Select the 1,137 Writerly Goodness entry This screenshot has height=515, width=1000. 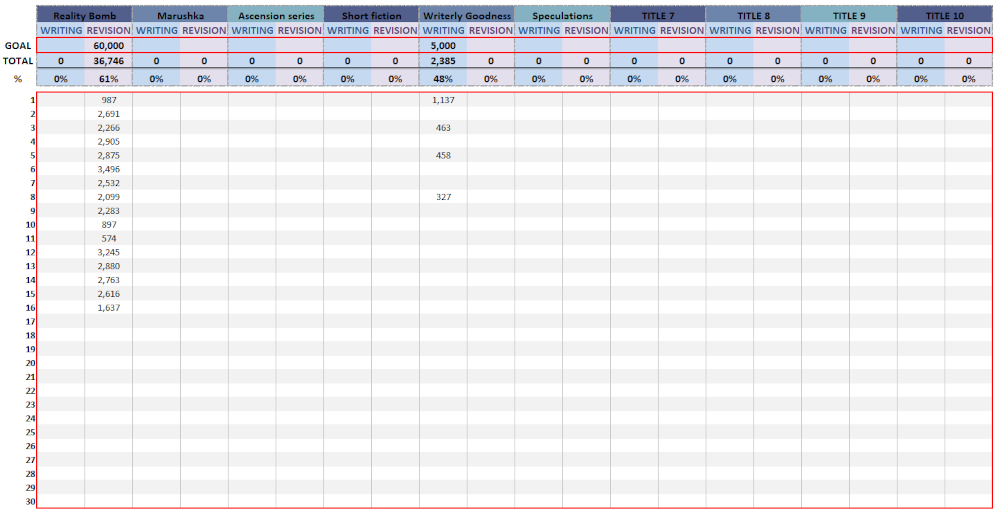coord(443,100)
